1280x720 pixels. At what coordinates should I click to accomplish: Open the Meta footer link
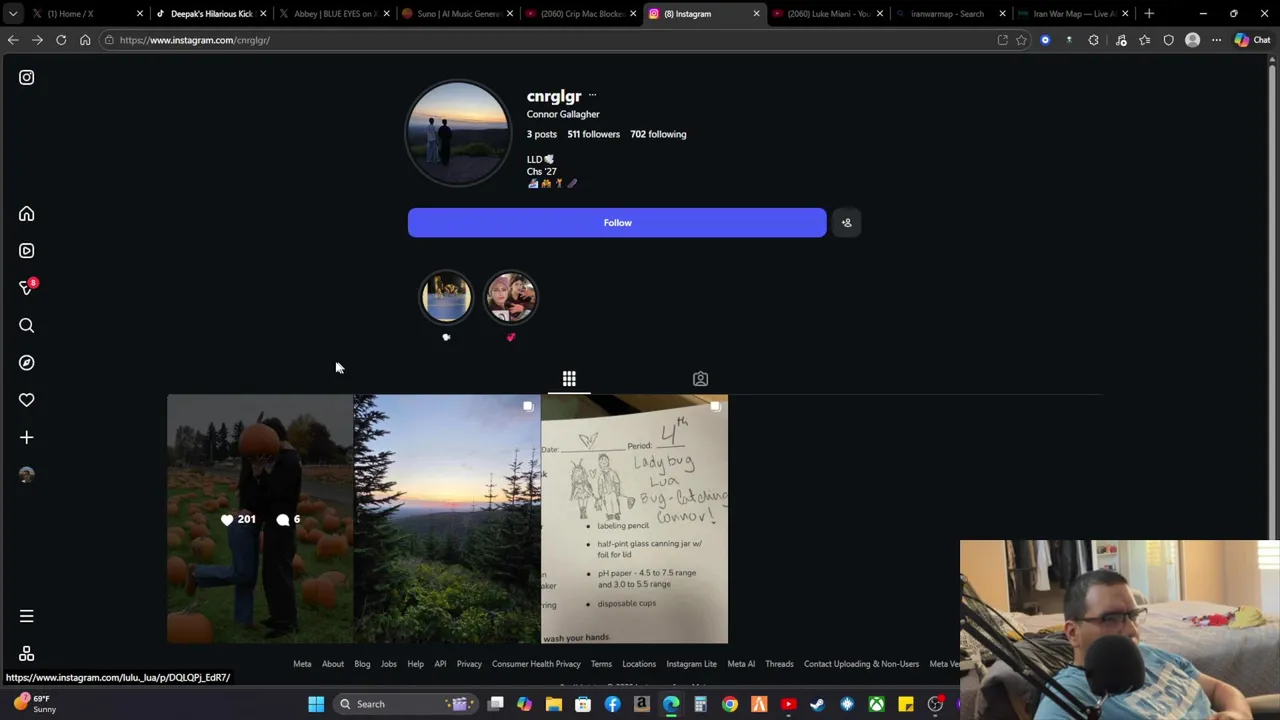click(x=302, y=664)
